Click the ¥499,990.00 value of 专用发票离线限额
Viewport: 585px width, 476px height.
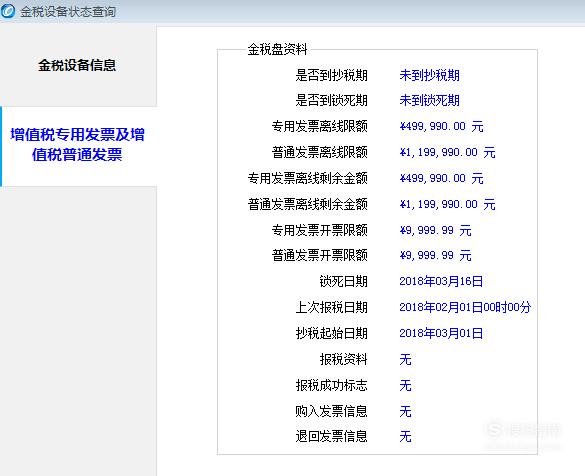[441, 126]
